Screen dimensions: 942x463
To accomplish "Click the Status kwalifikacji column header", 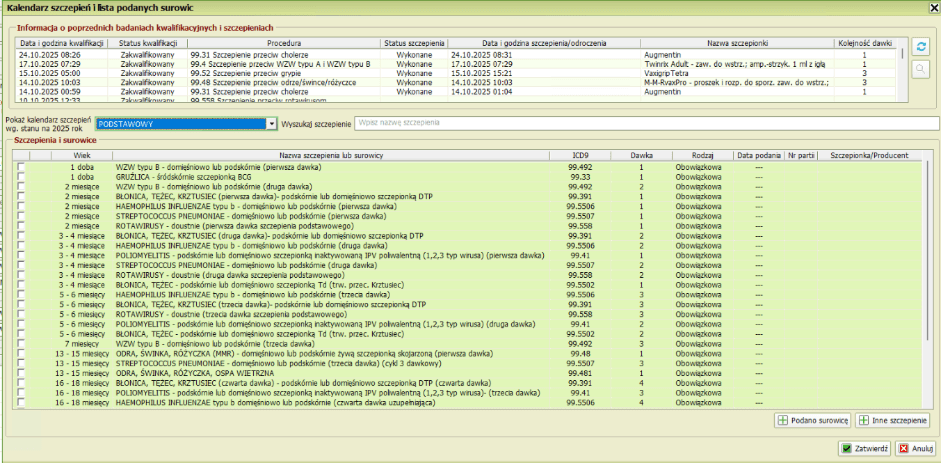I will (147, 44).
